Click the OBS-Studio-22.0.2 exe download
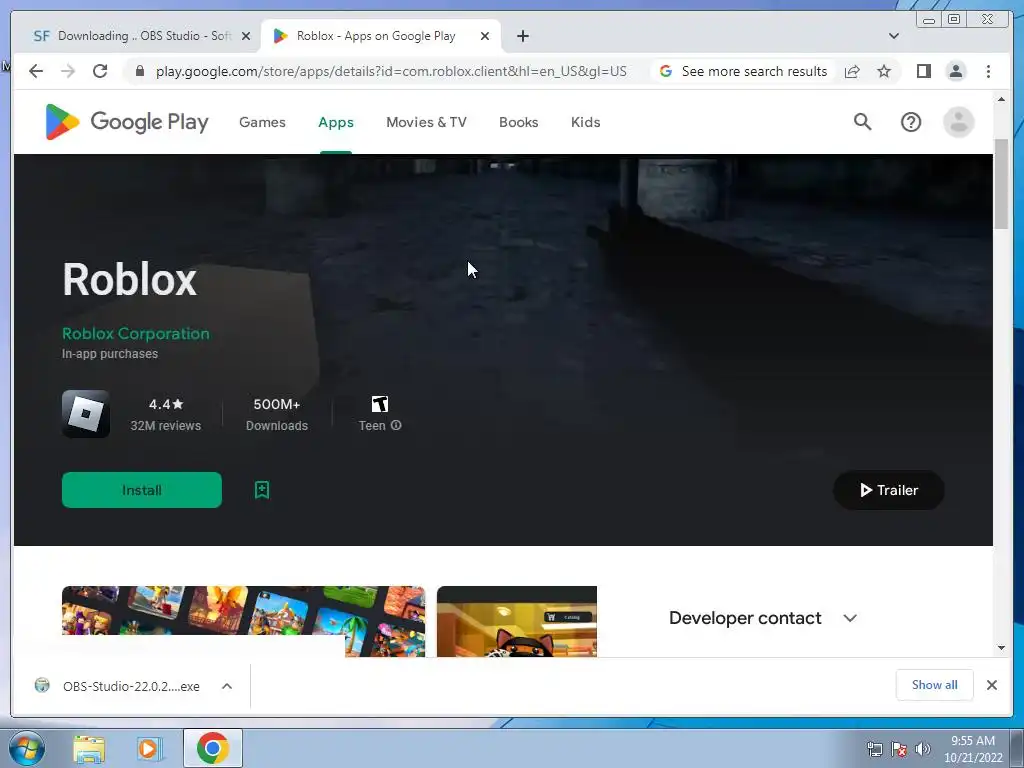 click(131, 686)
